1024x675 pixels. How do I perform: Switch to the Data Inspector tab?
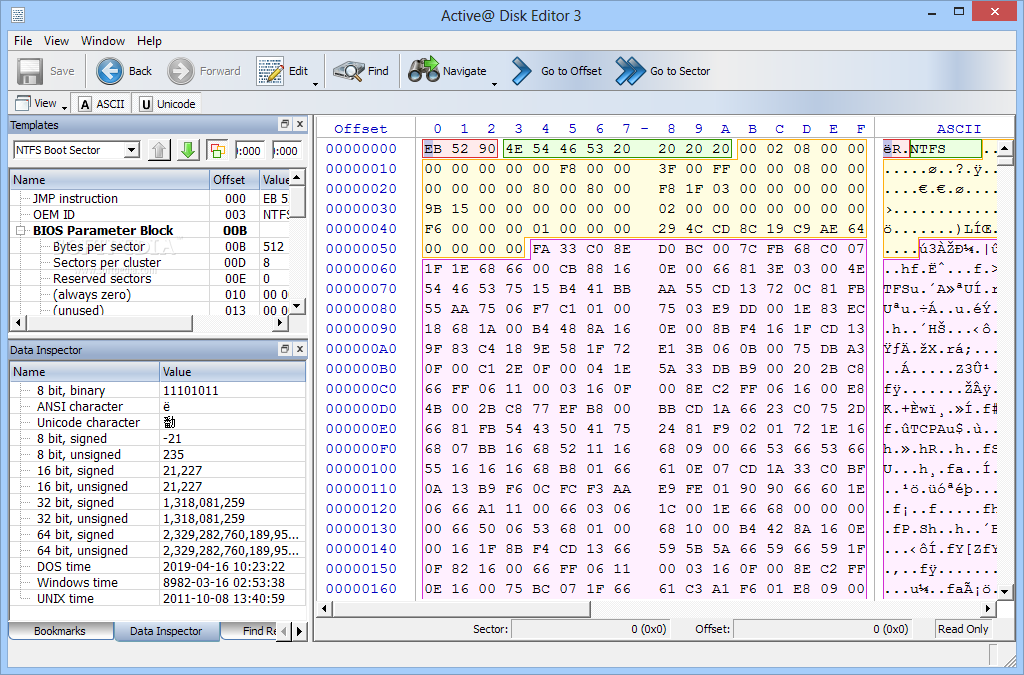166,631
